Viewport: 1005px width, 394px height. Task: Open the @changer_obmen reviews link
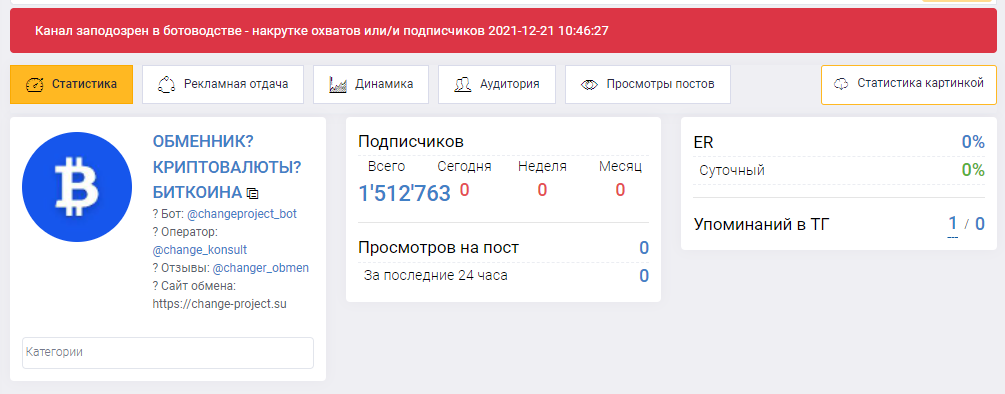tap(261, 268)
